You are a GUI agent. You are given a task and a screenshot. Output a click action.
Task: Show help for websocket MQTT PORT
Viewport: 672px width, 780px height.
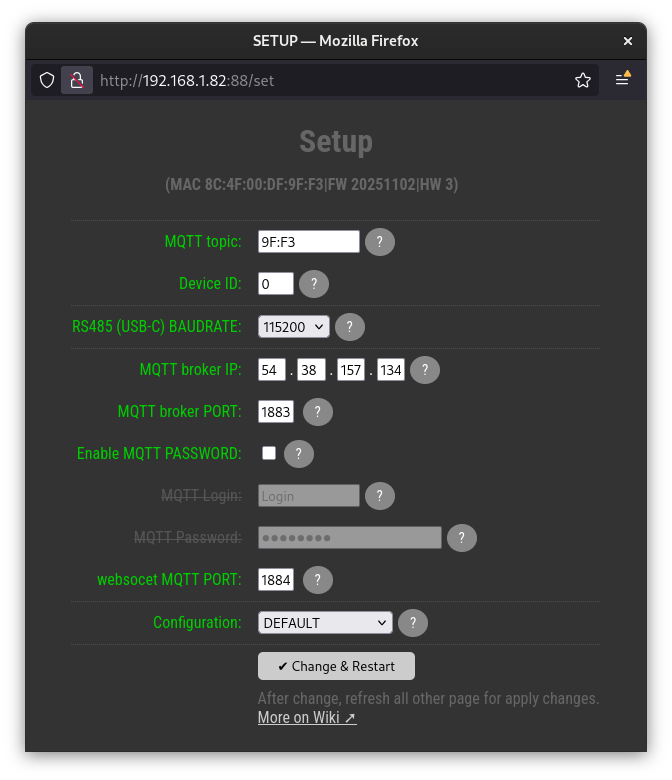(318, 580)
